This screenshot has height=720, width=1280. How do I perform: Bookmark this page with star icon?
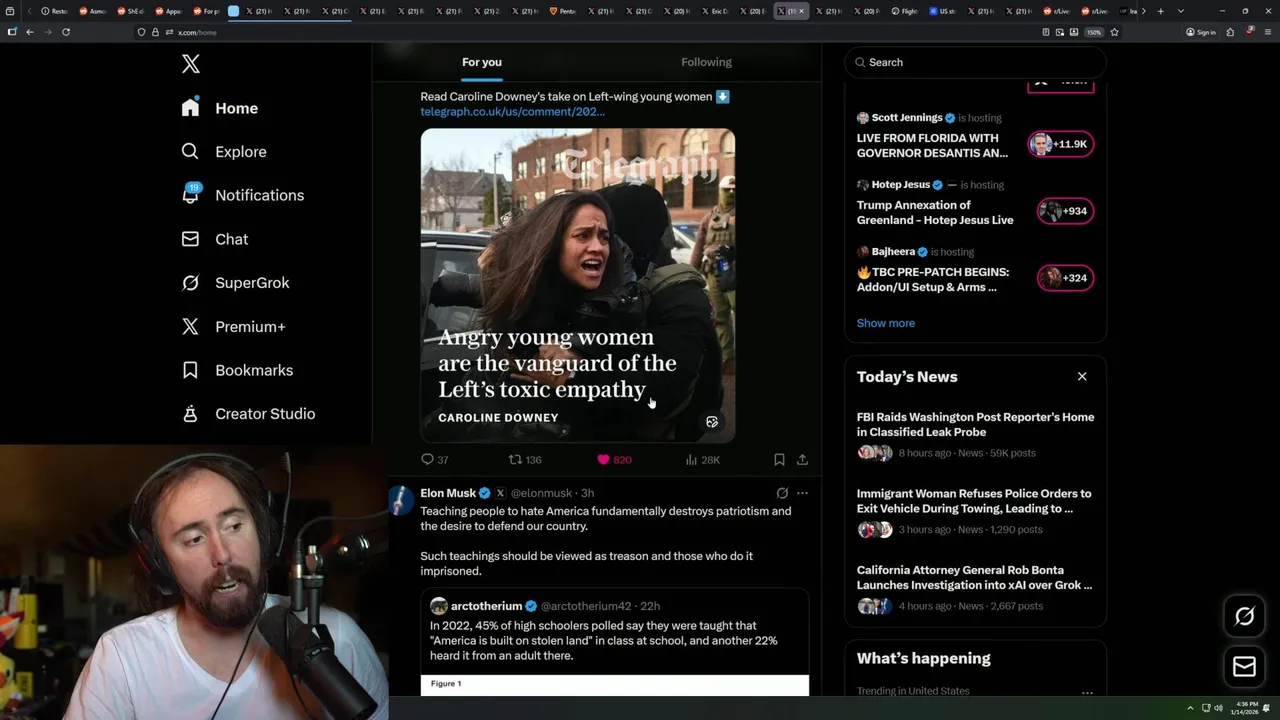[1114, 32]
